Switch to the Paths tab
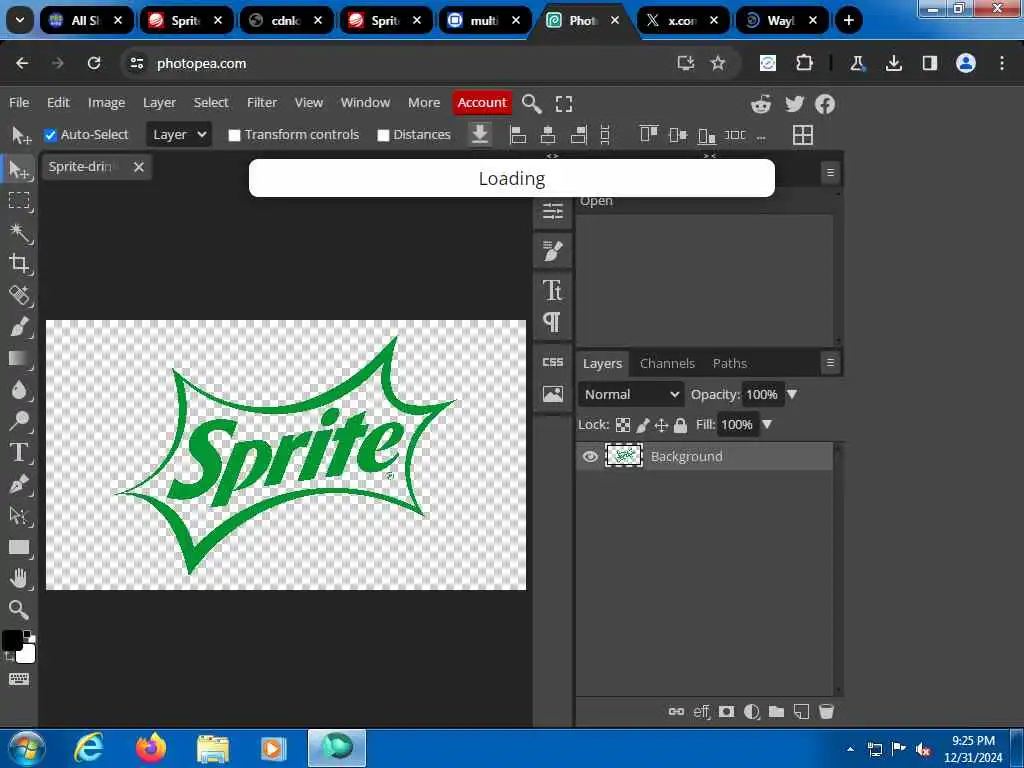1024x768 pixels. (x=729, y=363)
